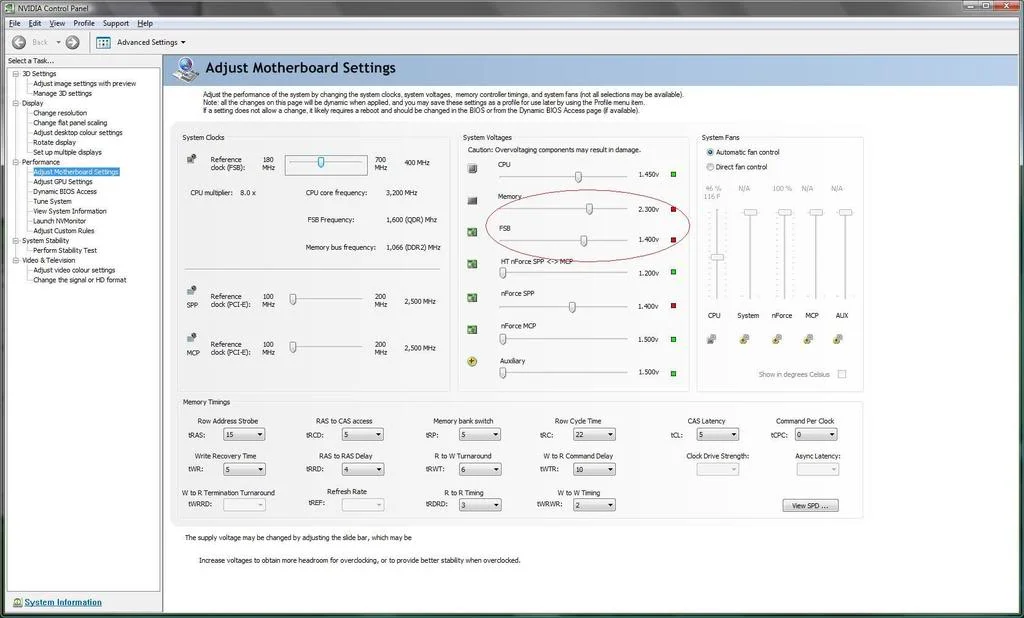Click the AUX fan icon below the sliders
Image resolution: width=1024 pixels, height=618 pixels.
[839, 338]
